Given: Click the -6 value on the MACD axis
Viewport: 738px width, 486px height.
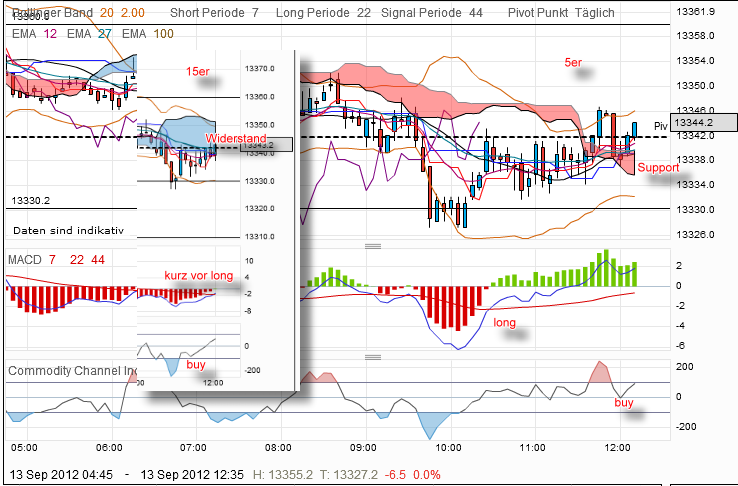Looking at the screenshot, I should [681, 346].
